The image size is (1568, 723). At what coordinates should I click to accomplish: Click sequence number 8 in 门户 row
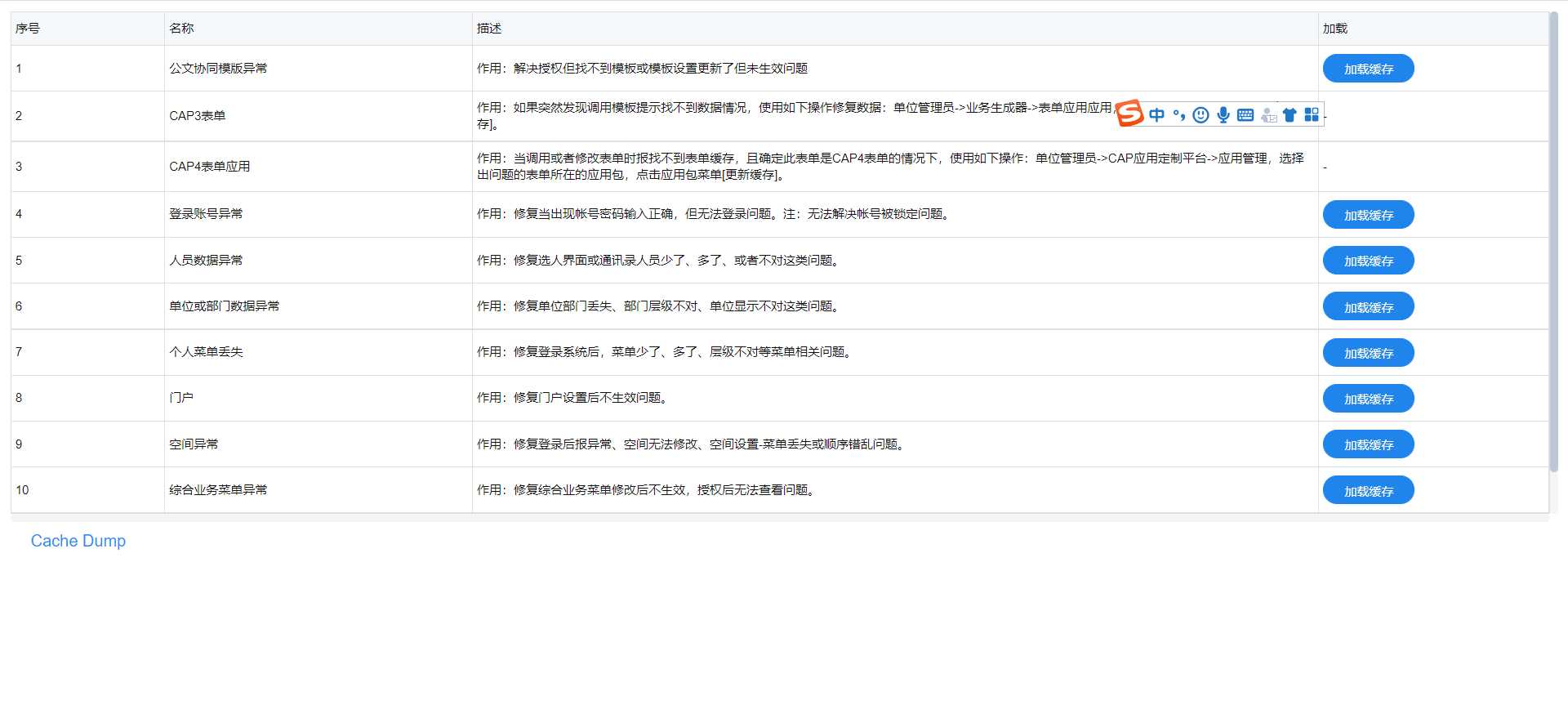(x=19, y=398)
